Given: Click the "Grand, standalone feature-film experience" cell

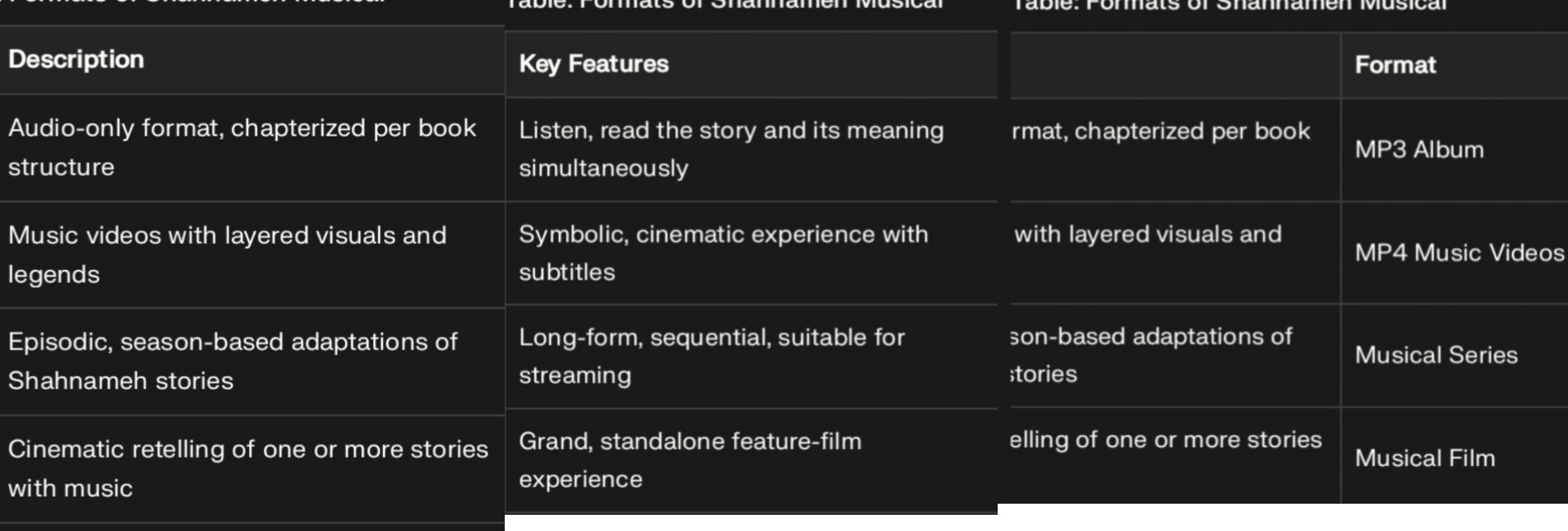Looking at the screenshot, I should [690, 460].
